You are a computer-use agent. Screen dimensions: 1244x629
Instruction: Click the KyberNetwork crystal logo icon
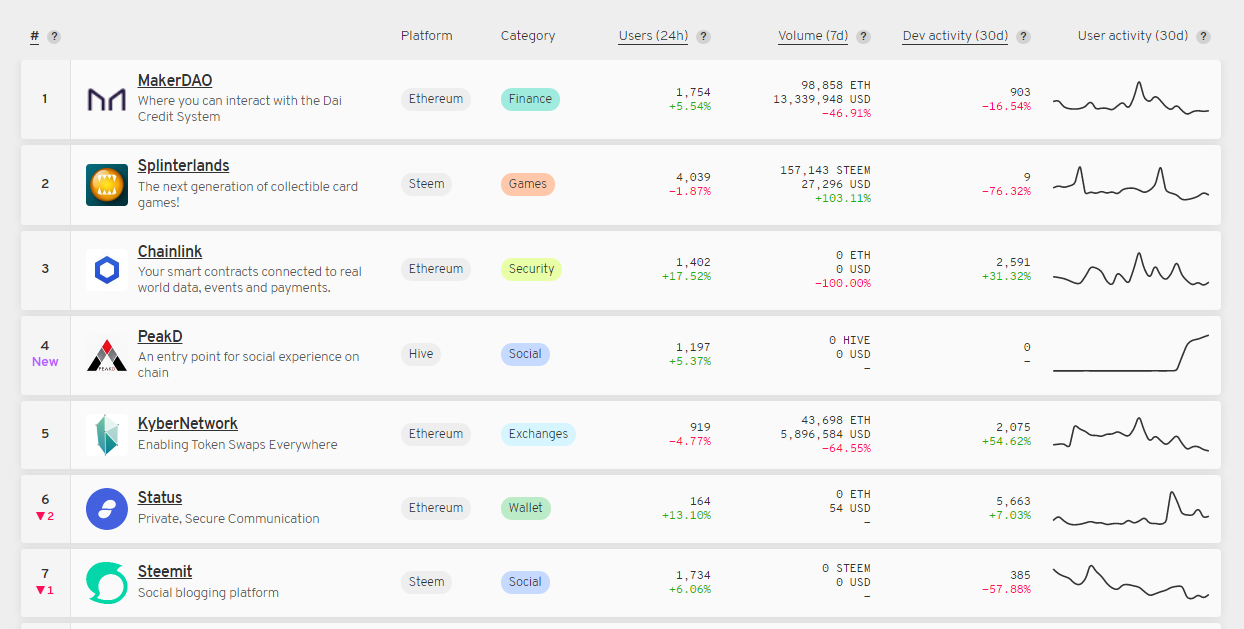pyautogui.click(x=107, y=434)
